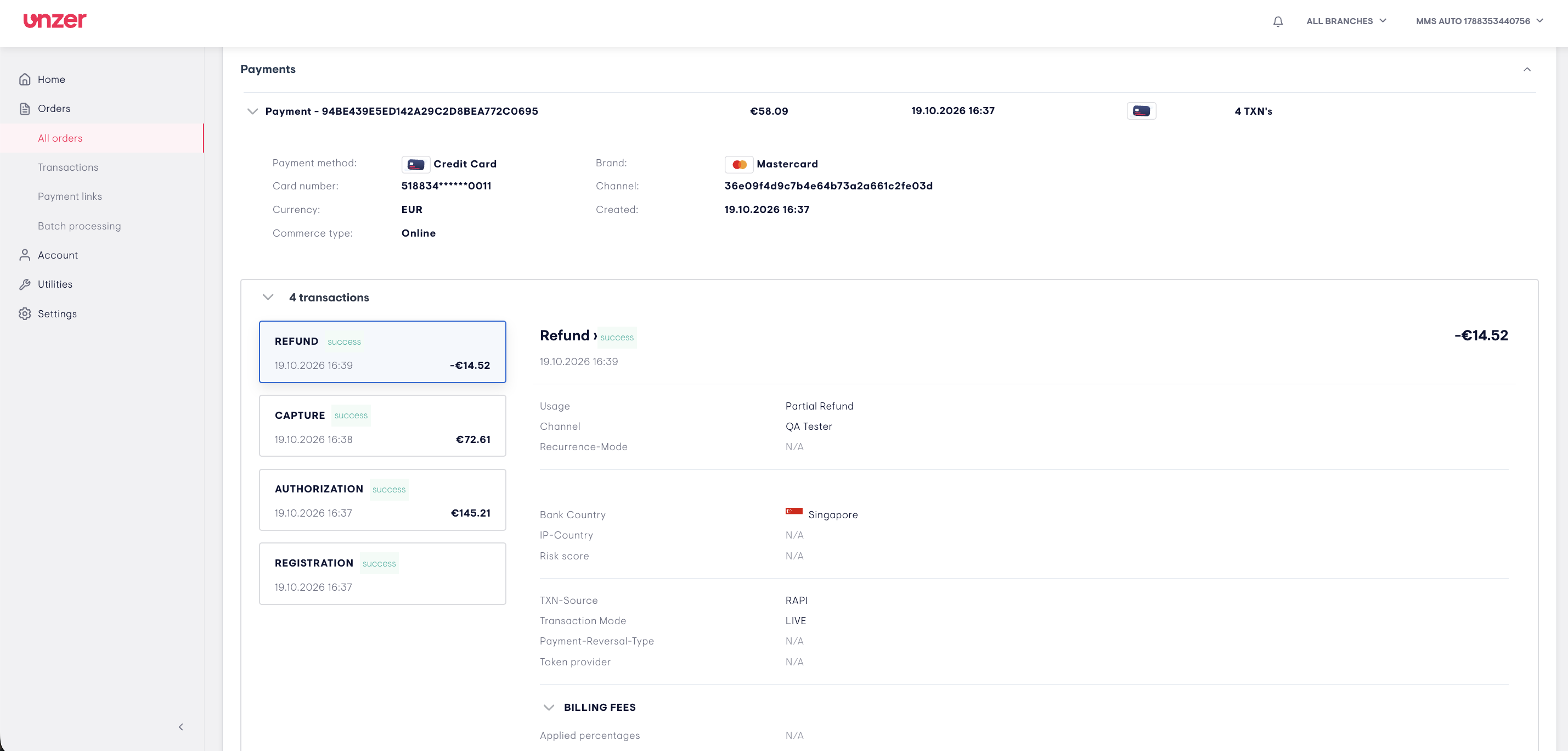Screen dimensions: 1568x751
Task: Click the Home sidebar icon
Action: [25, 79]
